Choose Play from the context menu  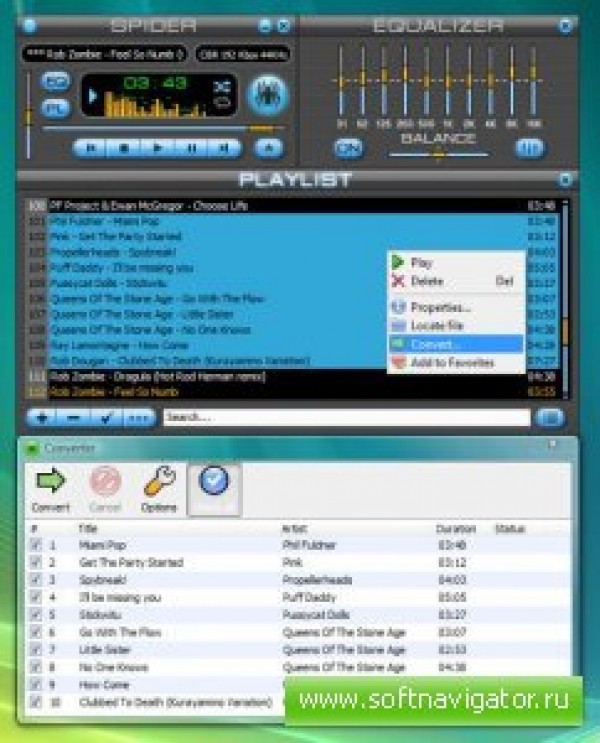click(x=456, y=263)
